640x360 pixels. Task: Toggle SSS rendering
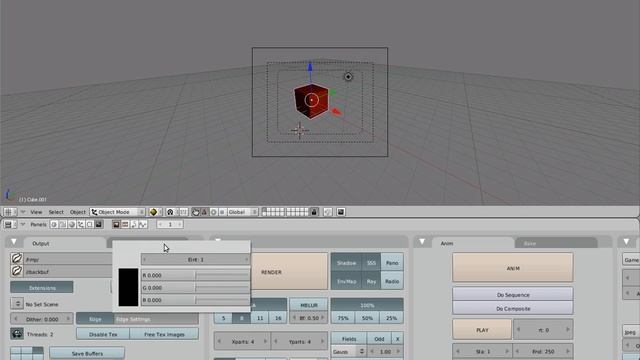pos(371,262)
